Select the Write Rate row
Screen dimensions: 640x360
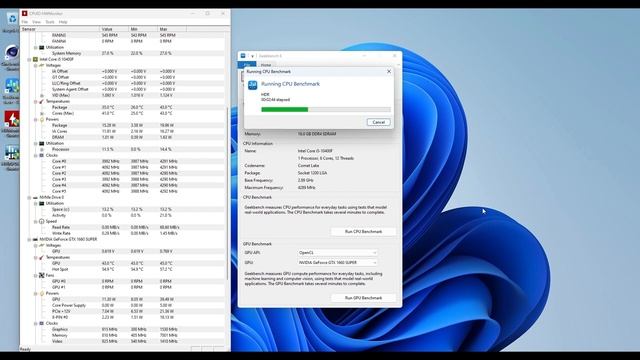tap(122, 233)
